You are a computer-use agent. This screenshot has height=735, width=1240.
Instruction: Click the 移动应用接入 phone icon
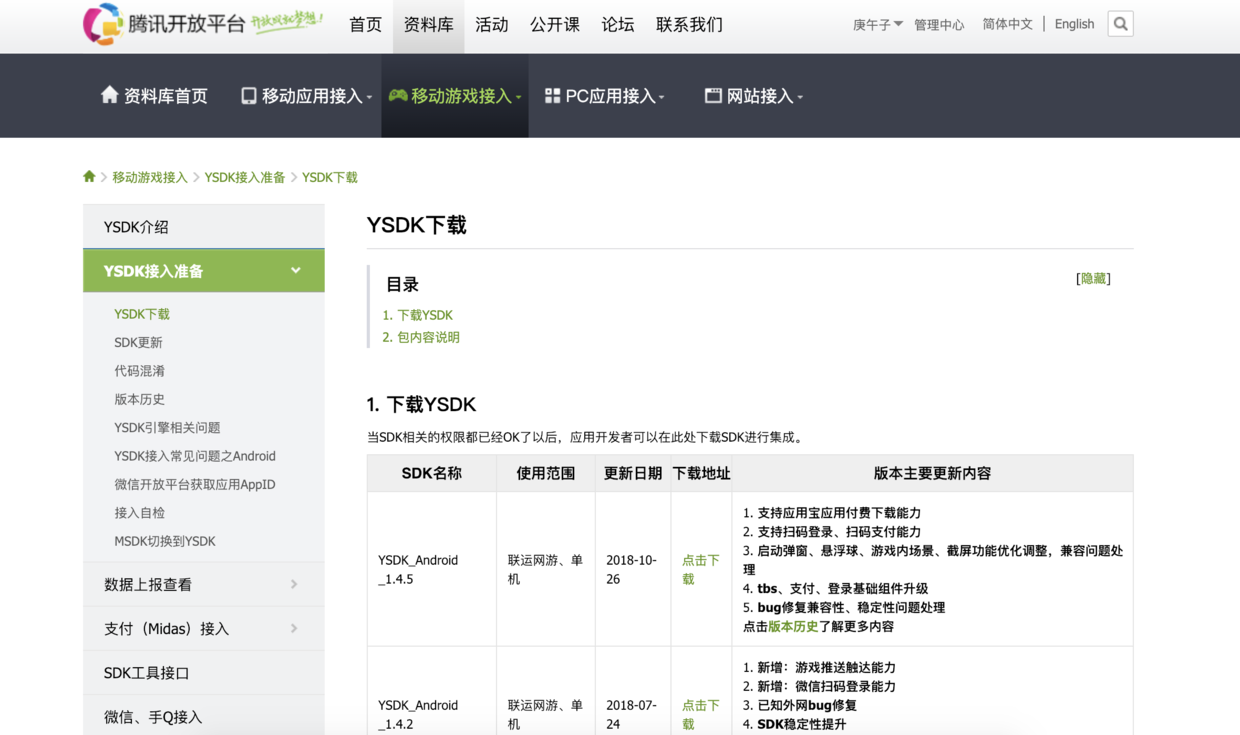click(248, 96)
